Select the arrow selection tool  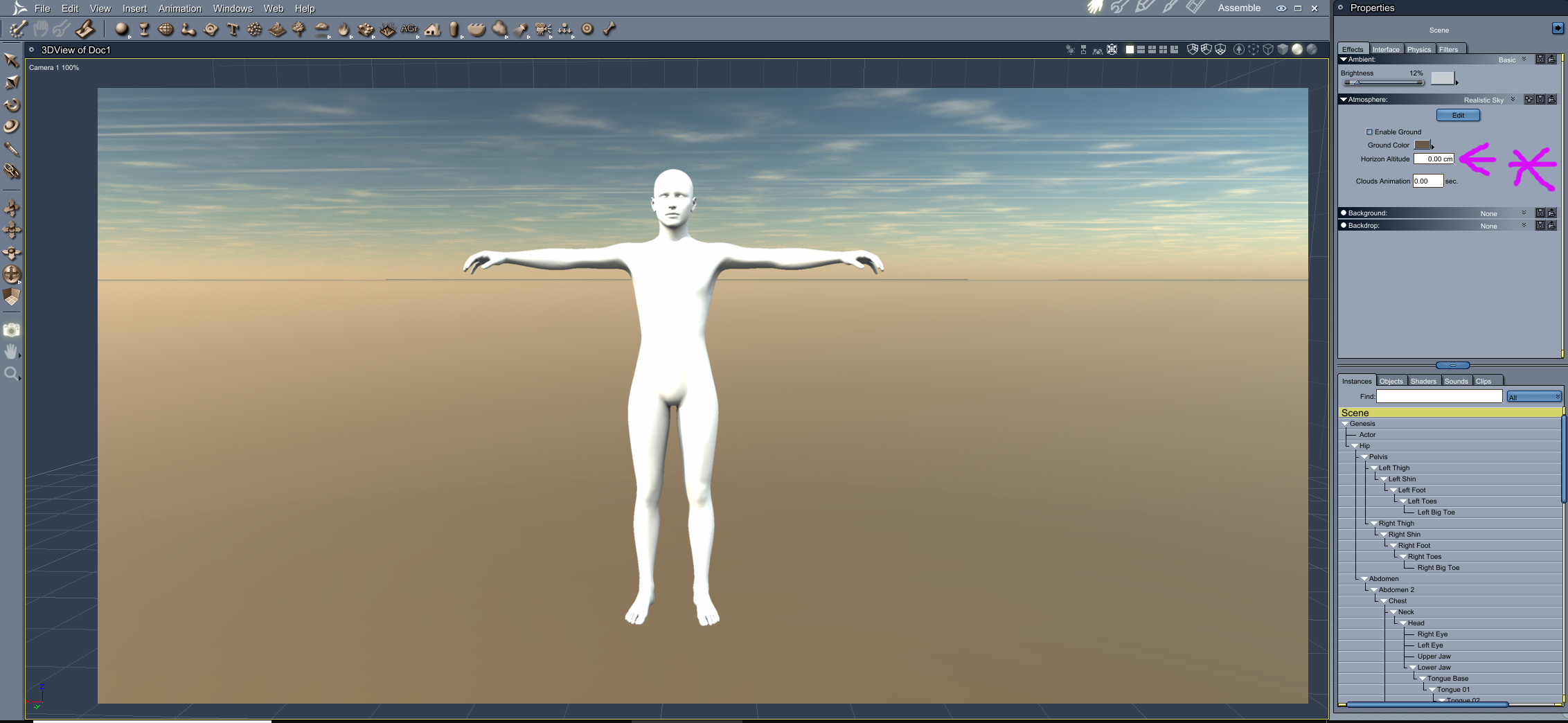tap(12, 60)
